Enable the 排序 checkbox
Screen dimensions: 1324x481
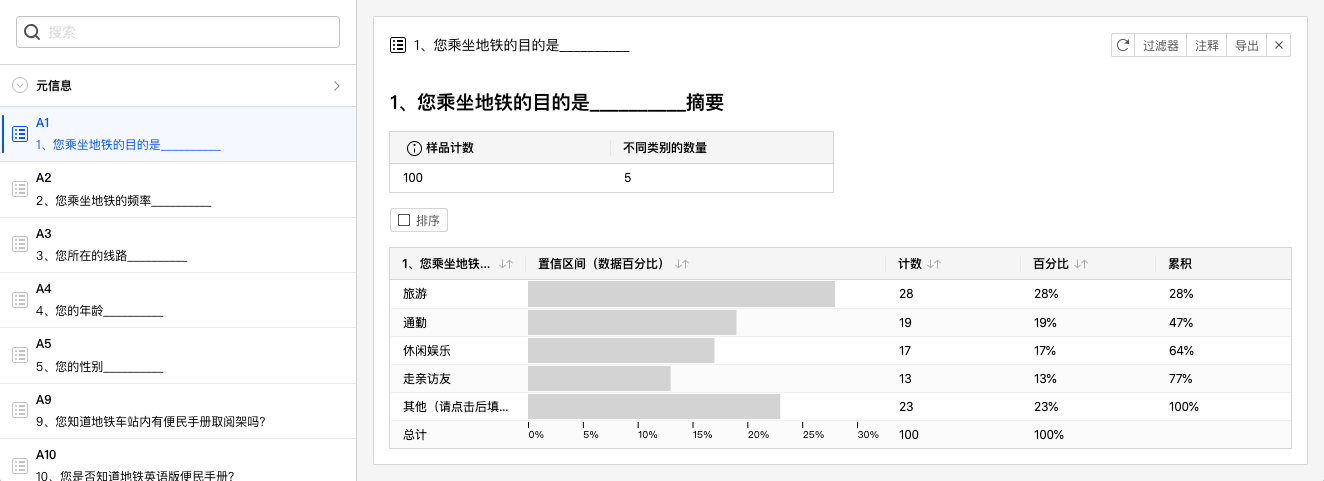pyautogui.click(x=404, y=220)
